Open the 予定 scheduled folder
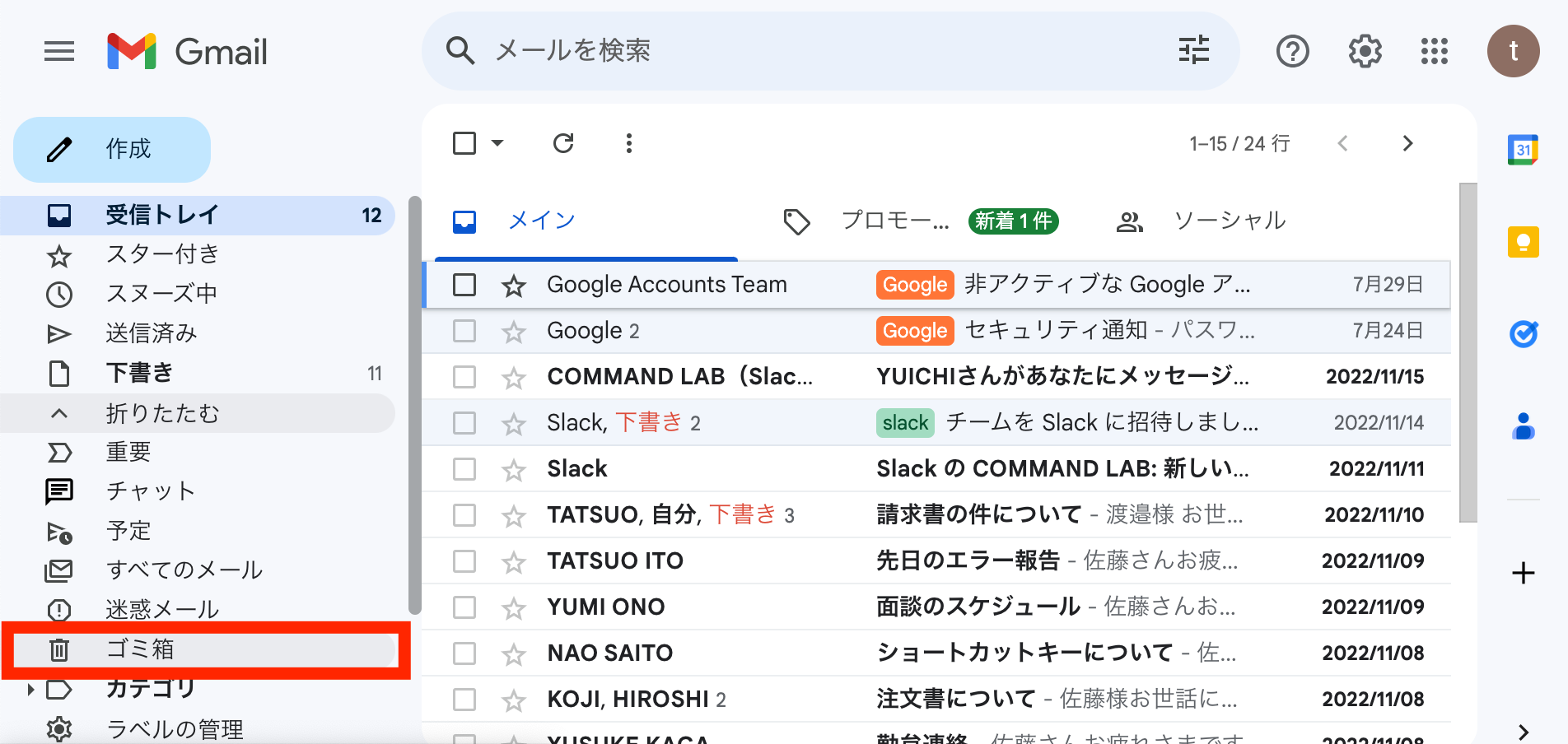The image size is (1568, 744). pos(198,532)
